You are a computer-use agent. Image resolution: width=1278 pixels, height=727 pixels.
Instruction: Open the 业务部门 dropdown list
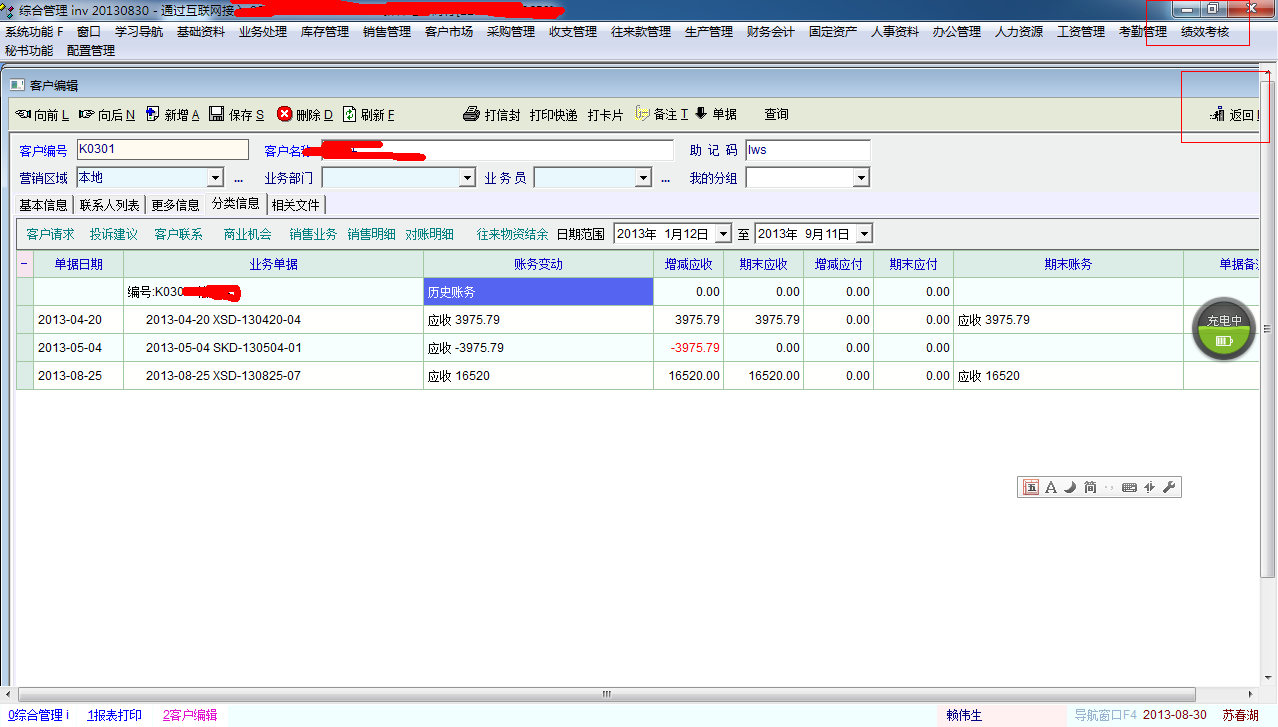[467, 178]
